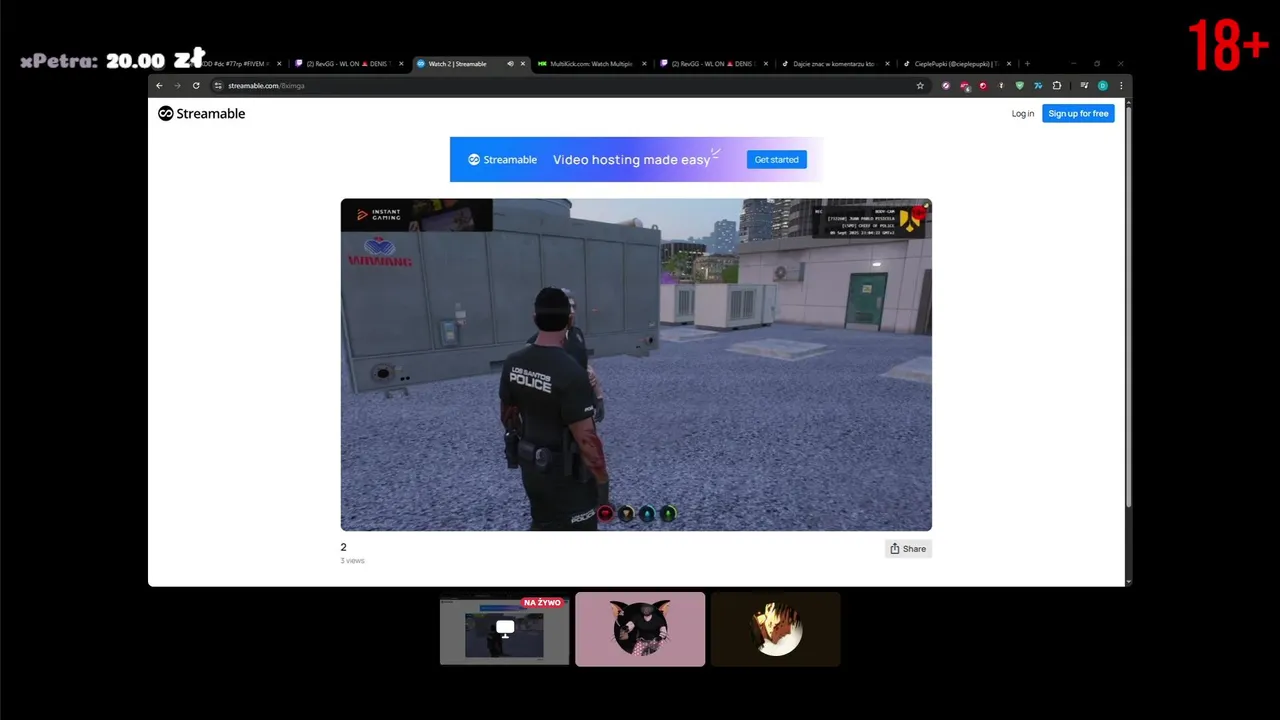Mute the Watch 2 Streamable tab speaker
Screen dimensions: 1280x720
[510, 64]
